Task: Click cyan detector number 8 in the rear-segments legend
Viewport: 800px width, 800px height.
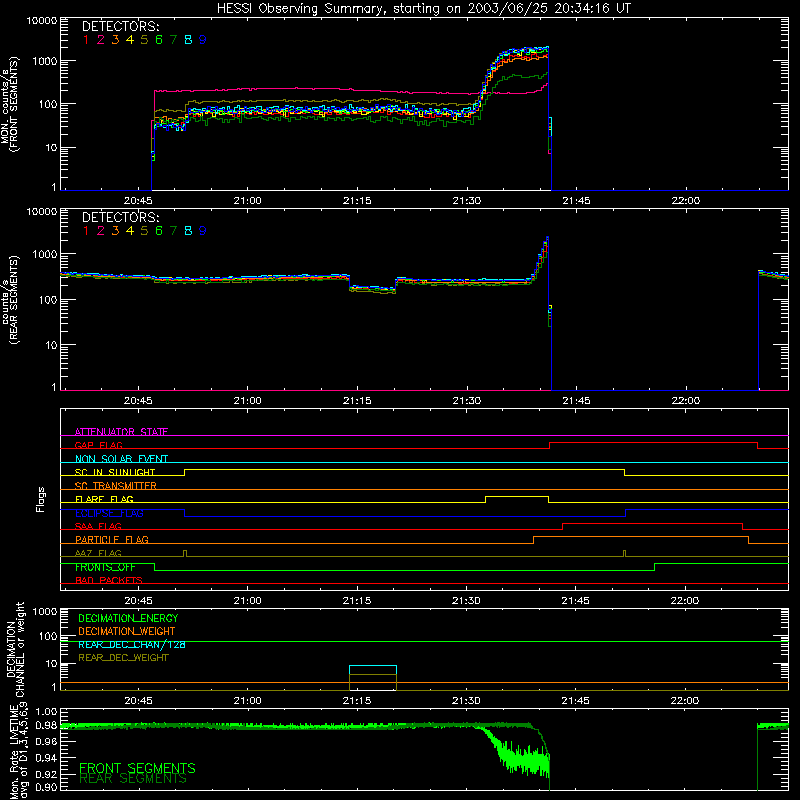Action: point(188,231)
